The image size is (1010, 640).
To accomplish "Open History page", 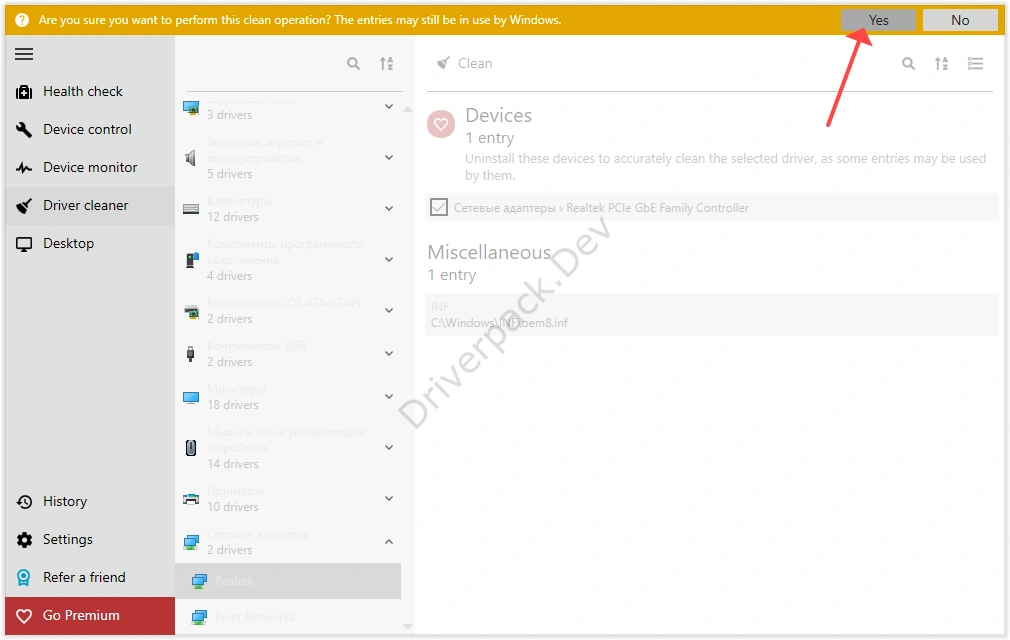I will (x=90, y=502).
